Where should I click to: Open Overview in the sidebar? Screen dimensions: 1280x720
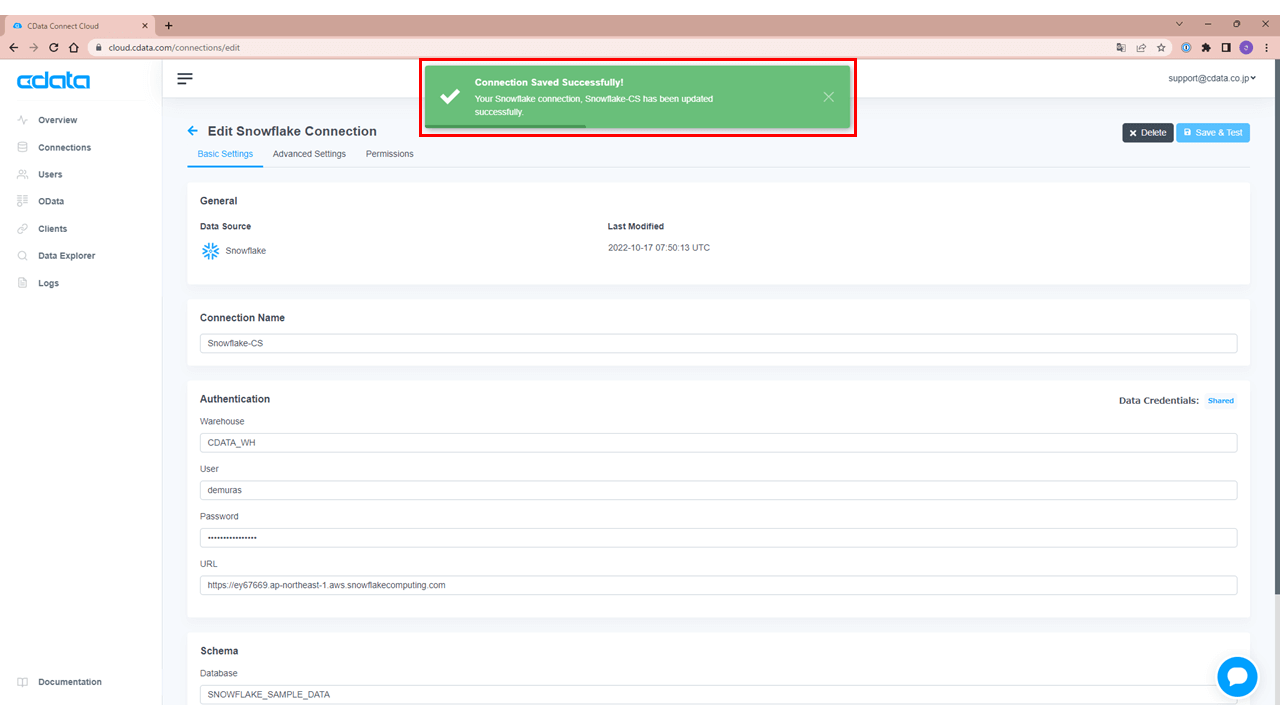pos(57,120)
